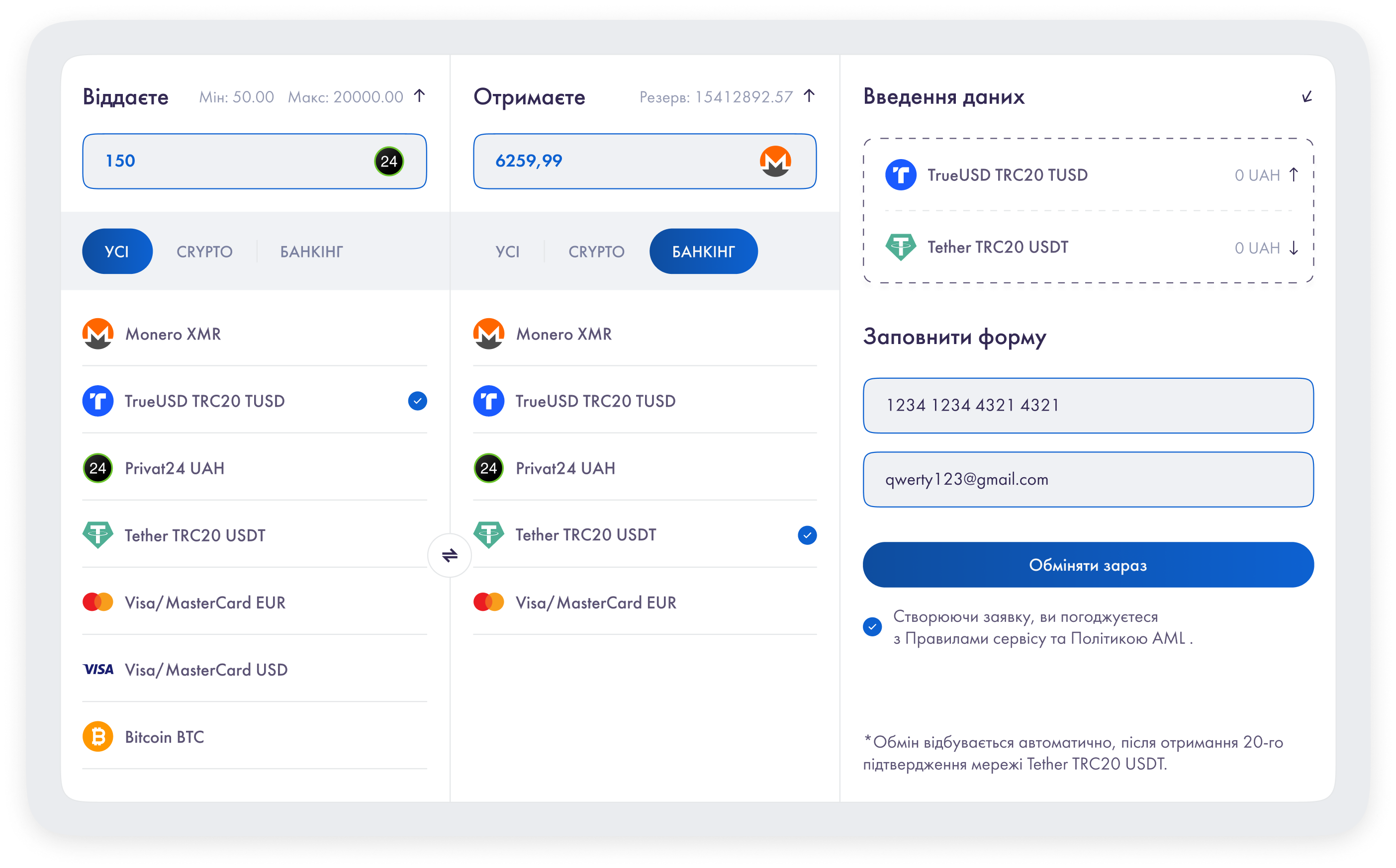Click MasterCard icon in receive list
1396x868 pixels.
click(489, 602)
